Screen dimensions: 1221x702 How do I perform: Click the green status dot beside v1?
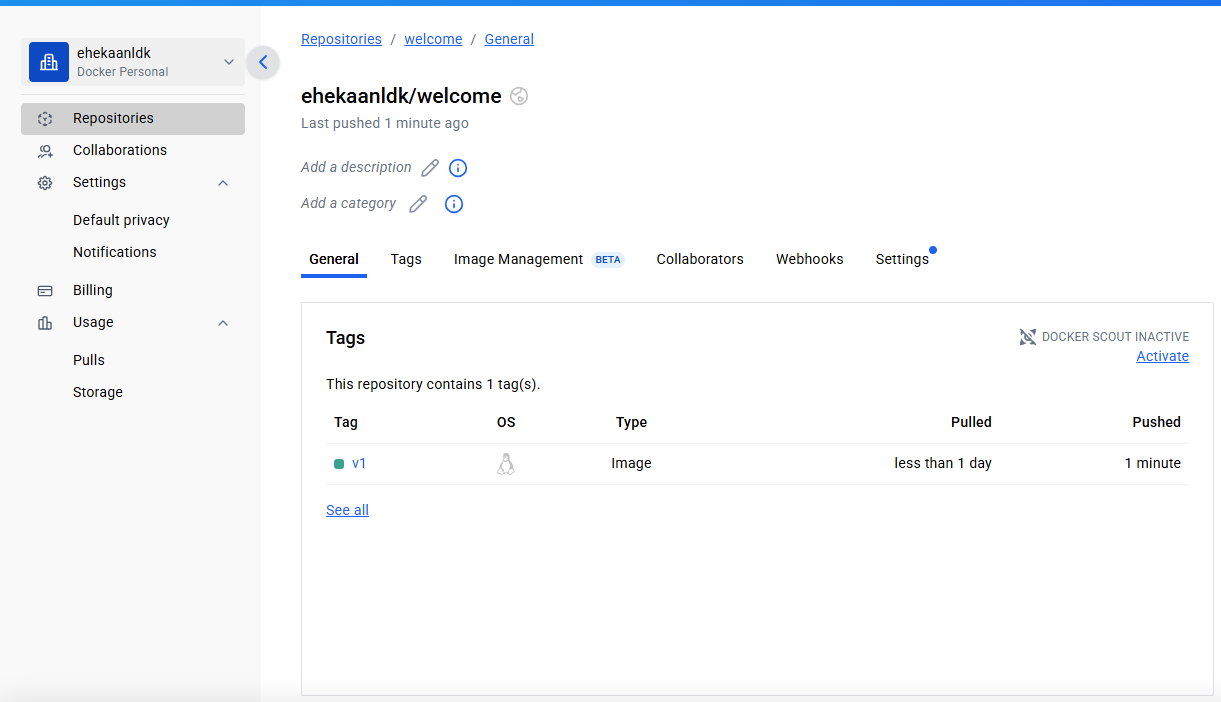339,464
